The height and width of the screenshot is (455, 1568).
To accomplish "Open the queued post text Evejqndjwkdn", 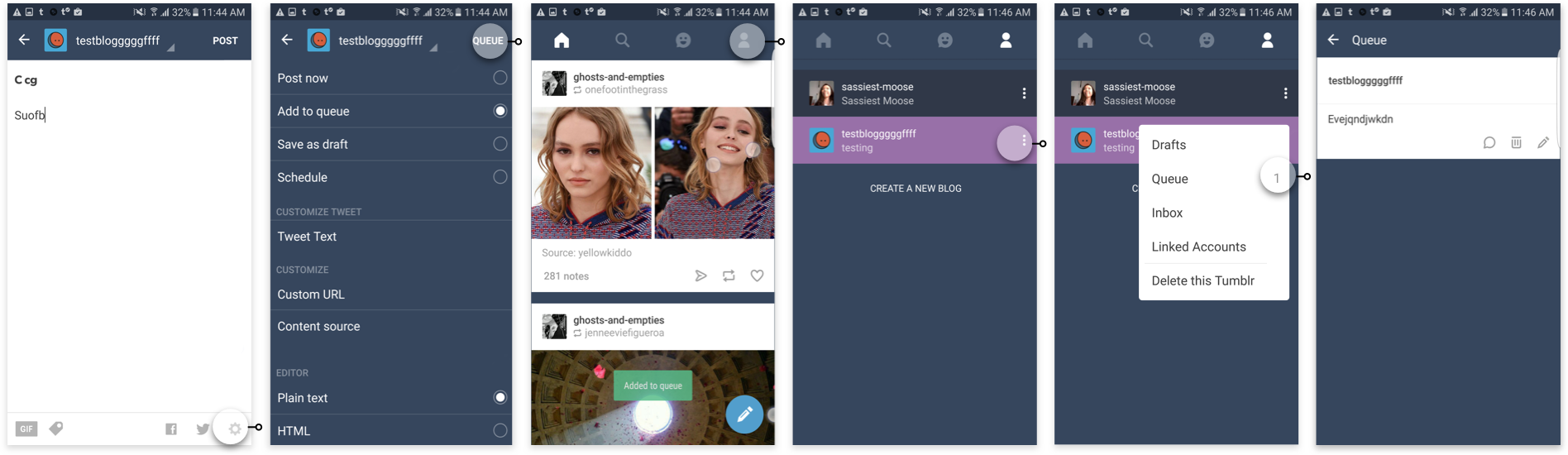I will coord(1360,119).
